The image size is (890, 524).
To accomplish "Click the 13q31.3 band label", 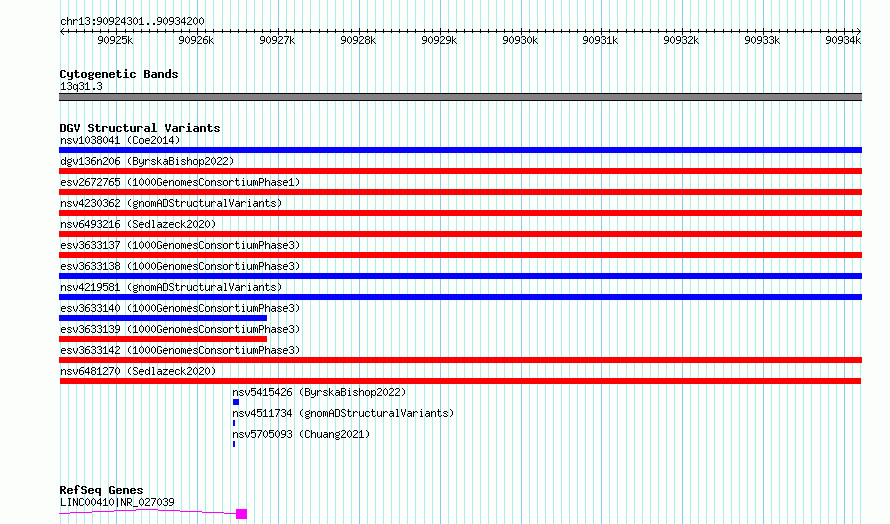I will [81, 86].
